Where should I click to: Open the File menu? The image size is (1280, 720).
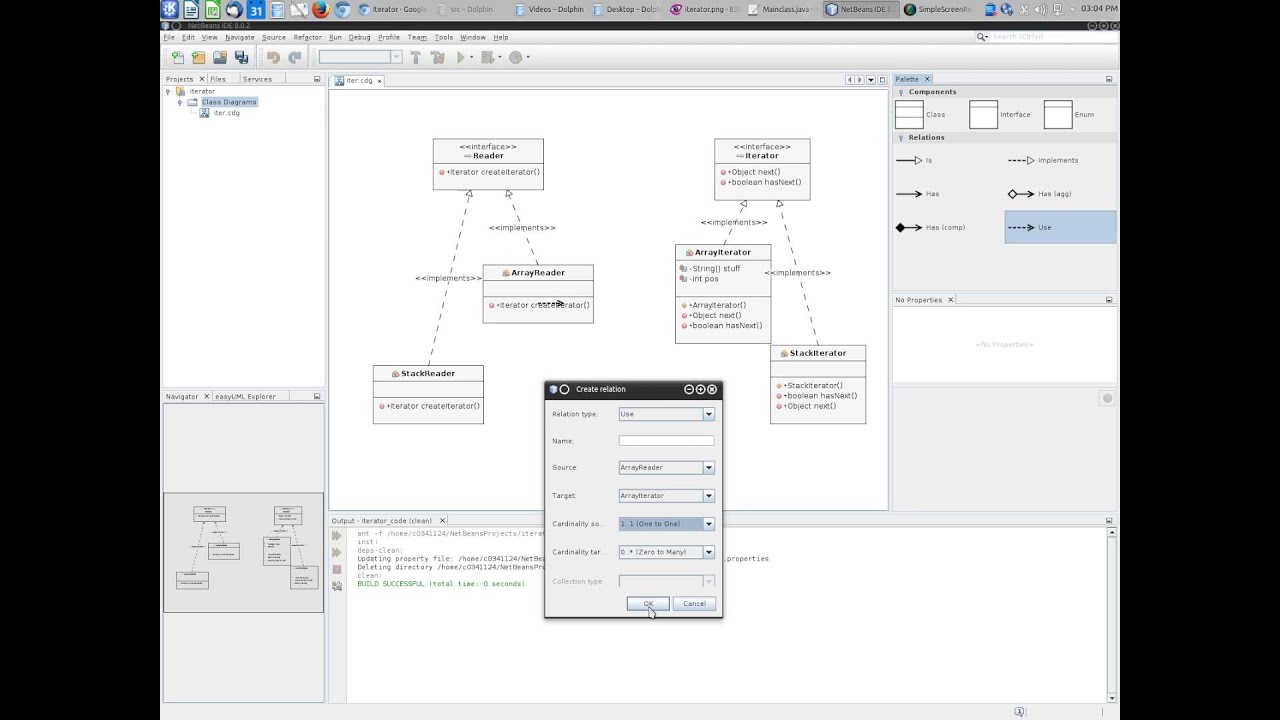pos(169,37)
